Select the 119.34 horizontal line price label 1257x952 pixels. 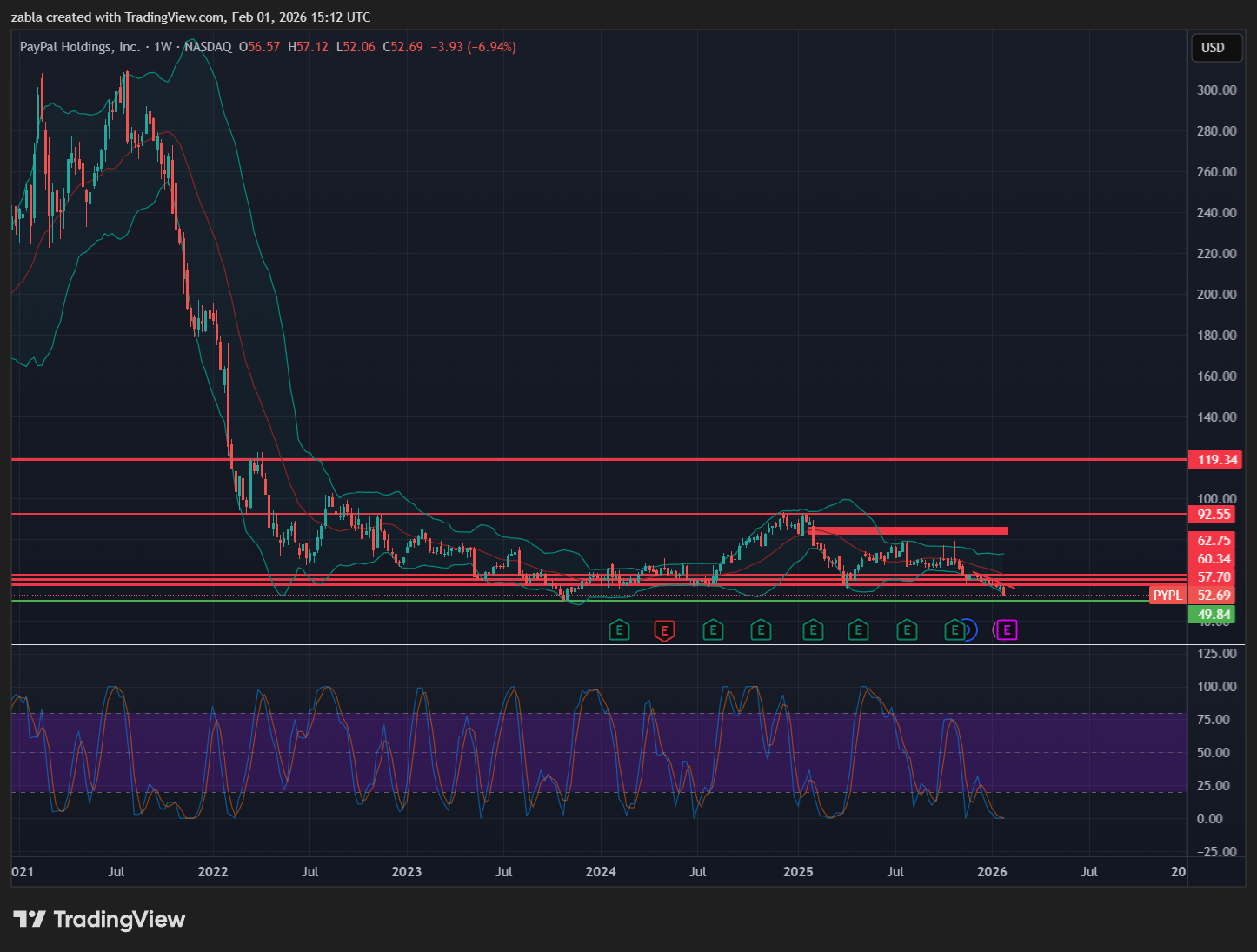1214,460
